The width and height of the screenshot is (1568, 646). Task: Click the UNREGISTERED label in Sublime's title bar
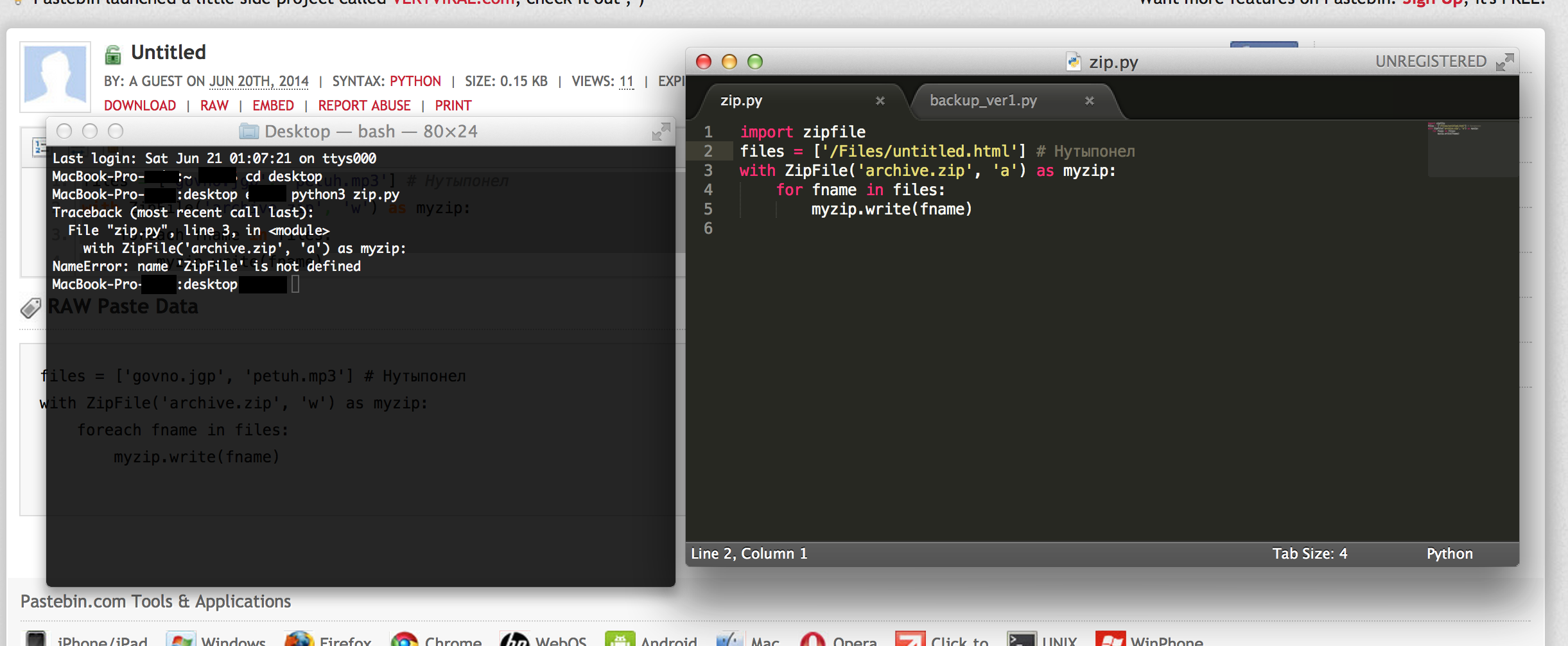[1431, 62]
